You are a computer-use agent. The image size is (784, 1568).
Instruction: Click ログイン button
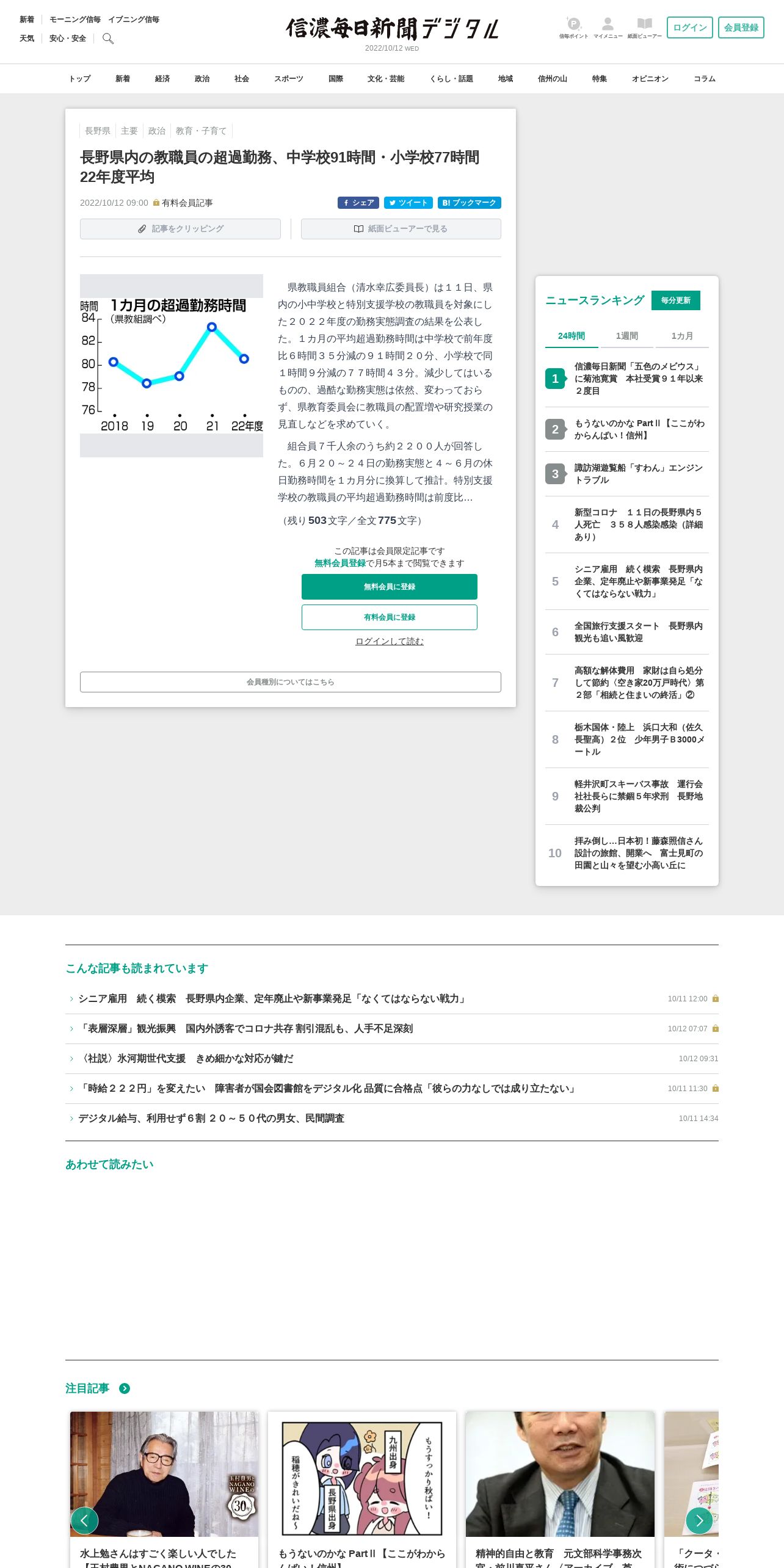click(690, 27)
